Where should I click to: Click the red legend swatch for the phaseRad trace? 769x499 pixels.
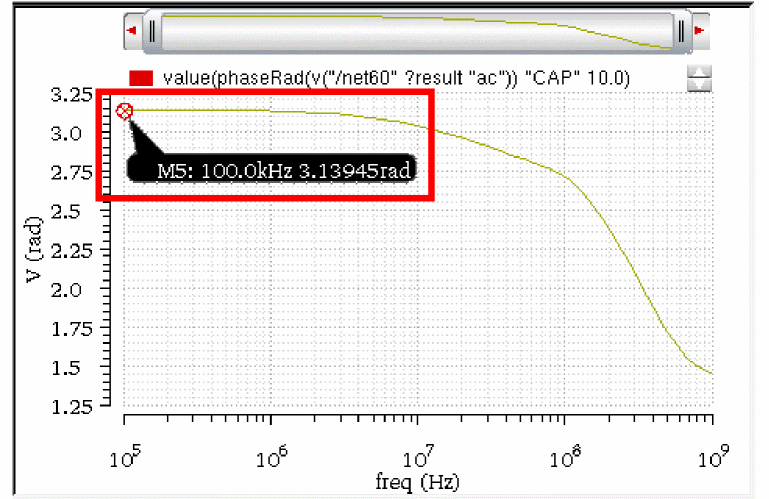click(141, 78)
